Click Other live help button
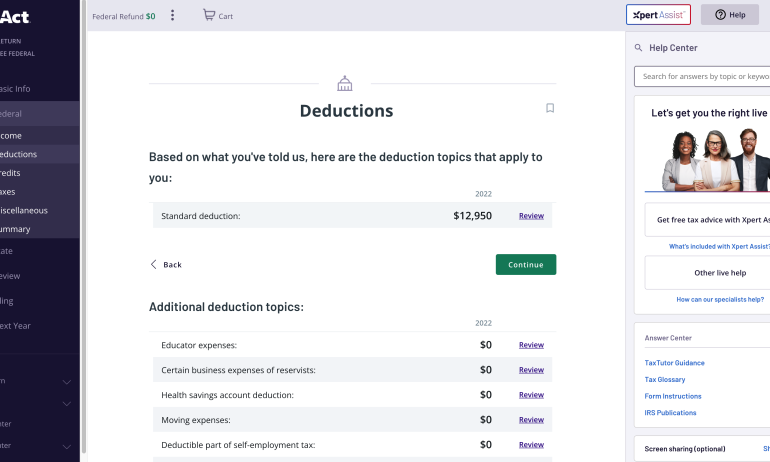770x462 pixels. pos(707,273)
